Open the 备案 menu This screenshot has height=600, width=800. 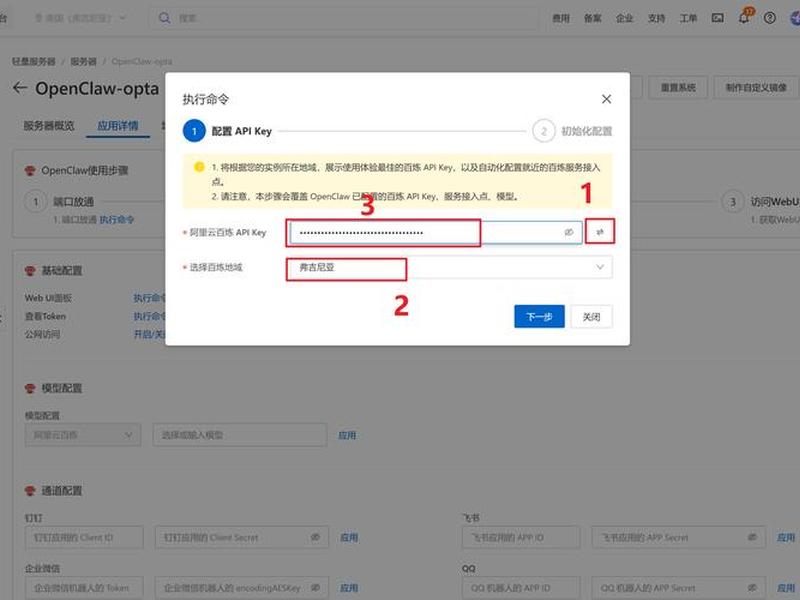coord(592,18)
